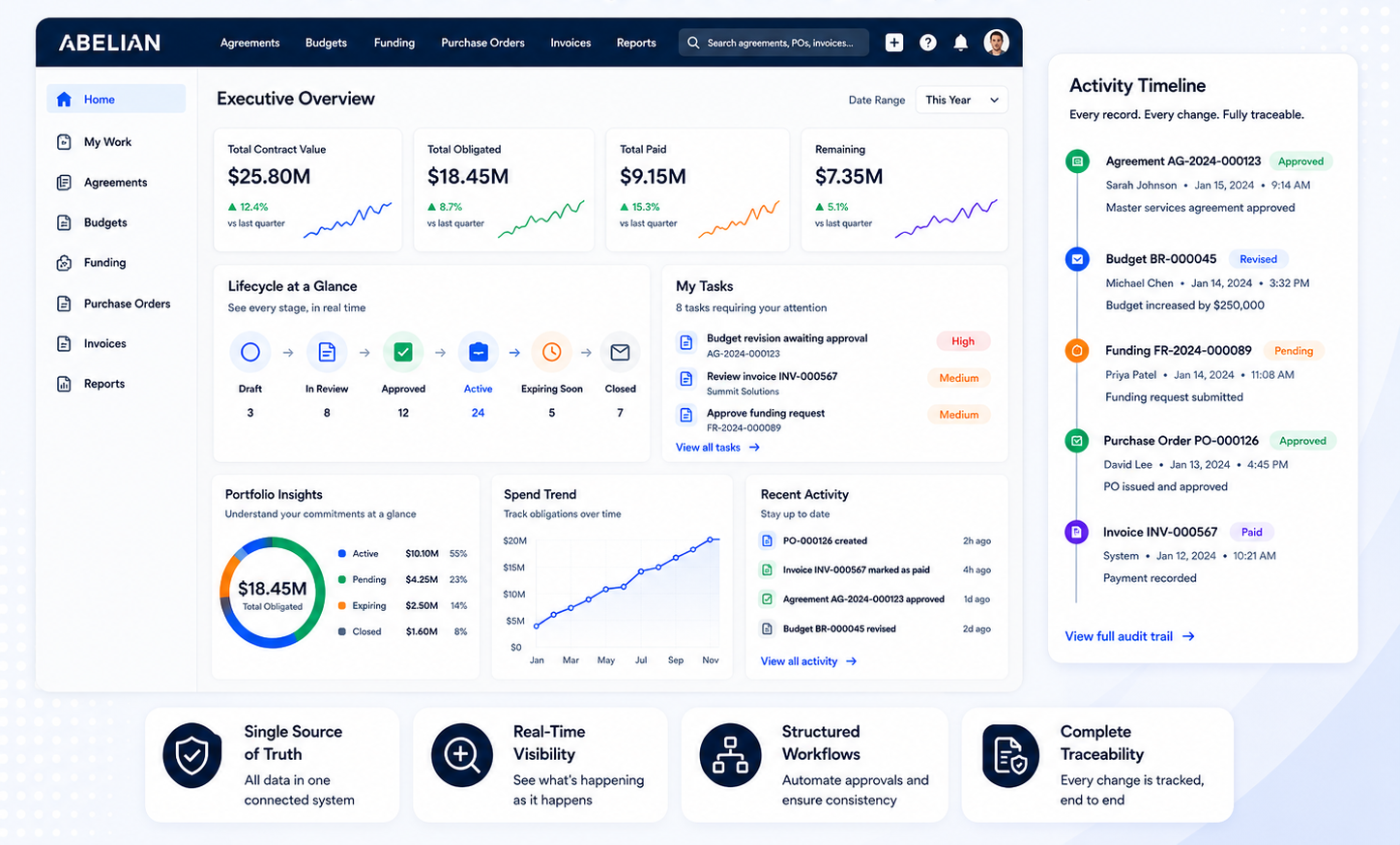Click the gray Closed legend swatch
The height and width of the screenshot is (845, 1400).
pyautogui.click(x=342, y=631)
